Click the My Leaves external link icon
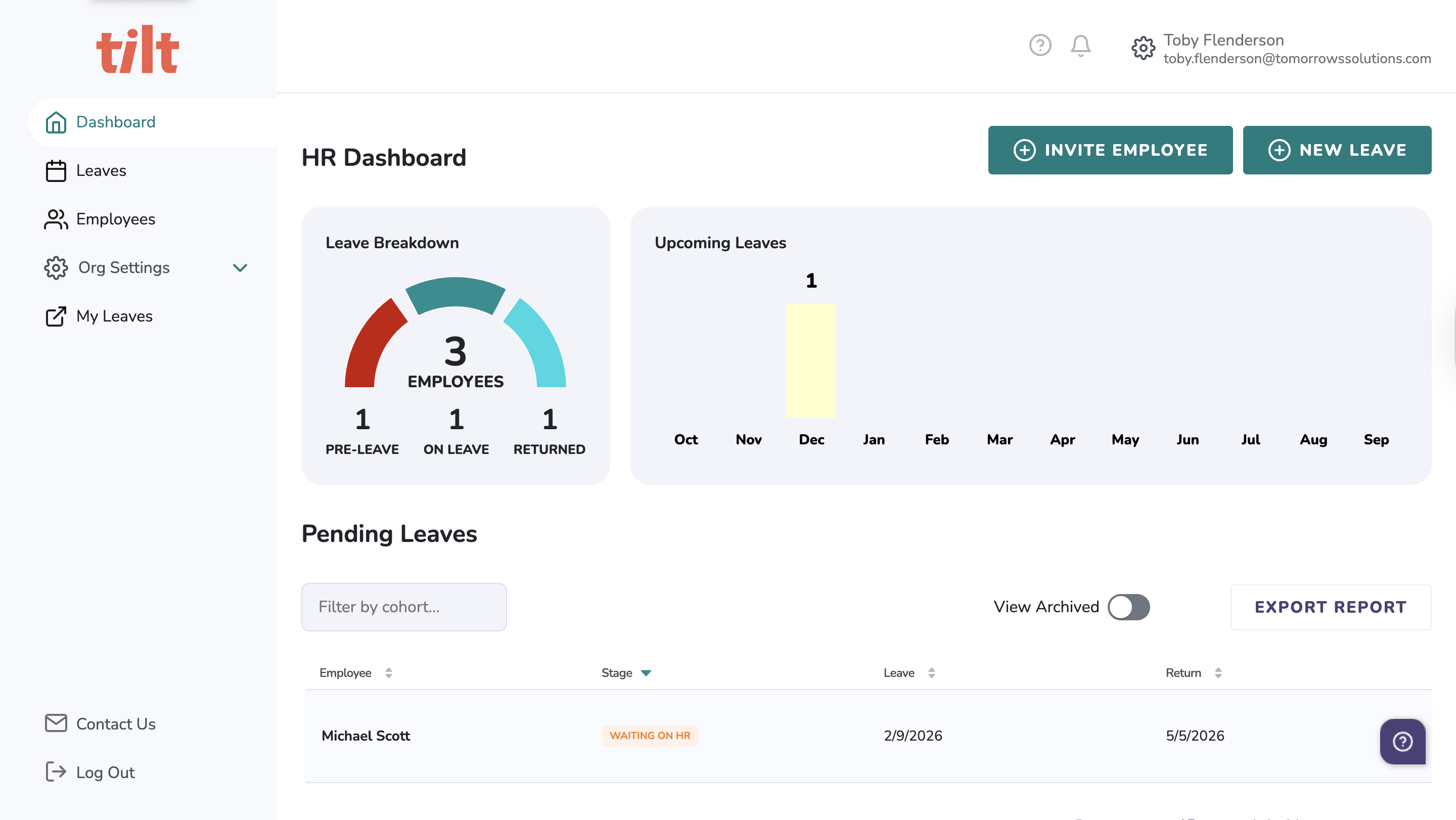This screenshot has height=820, width=1456. pyautogui.click(x=56, y=316)
